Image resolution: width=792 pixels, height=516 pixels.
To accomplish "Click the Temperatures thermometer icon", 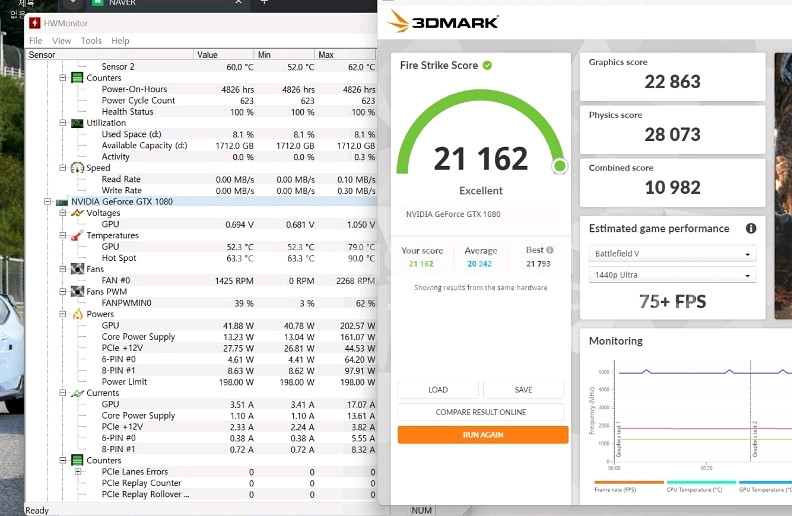I will (x=77, y=235).
